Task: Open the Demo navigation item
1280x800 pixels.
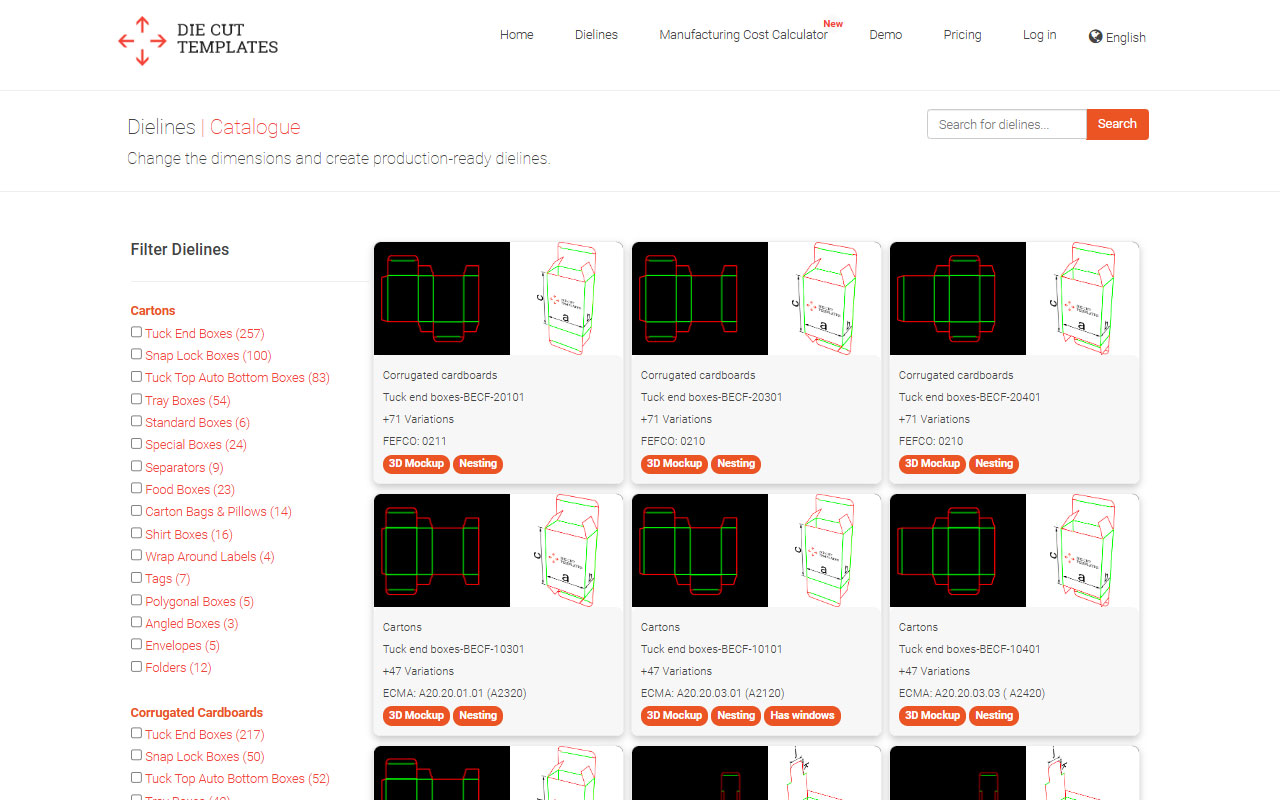Action: [x=885, y=35]
